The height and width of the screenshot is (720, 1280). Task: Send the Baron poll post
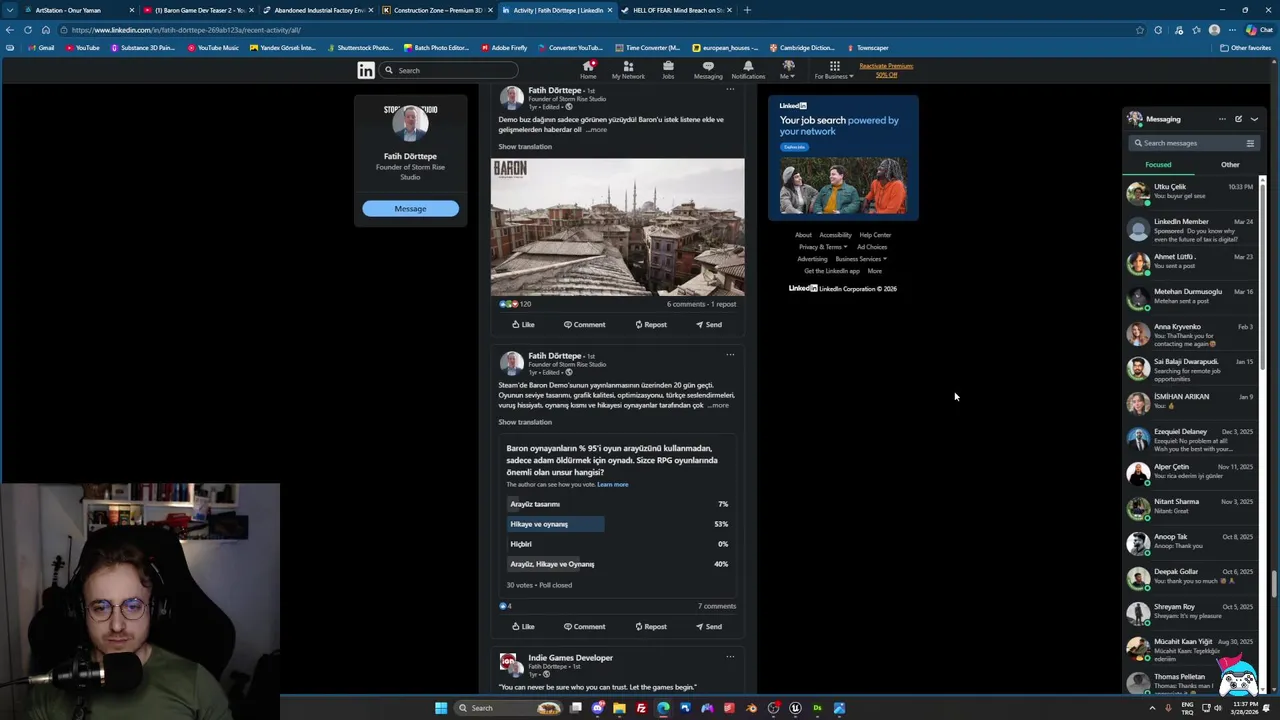[x=708, y=626]
